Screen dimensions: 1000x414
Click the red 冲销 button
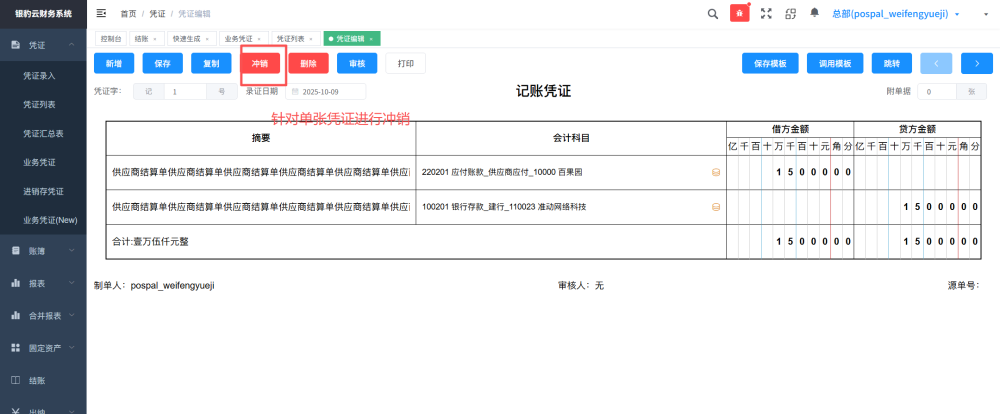tap(260, 63)
